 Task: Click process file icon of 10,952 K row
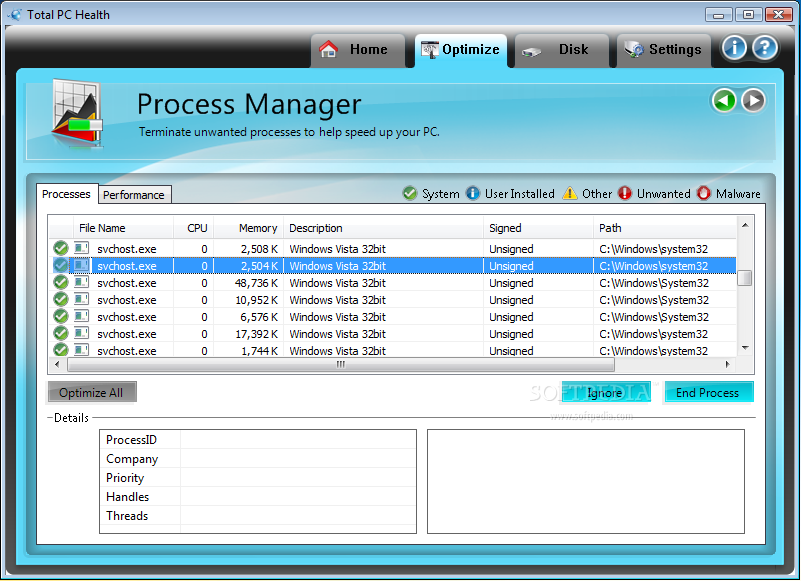(x=81, y=299)
